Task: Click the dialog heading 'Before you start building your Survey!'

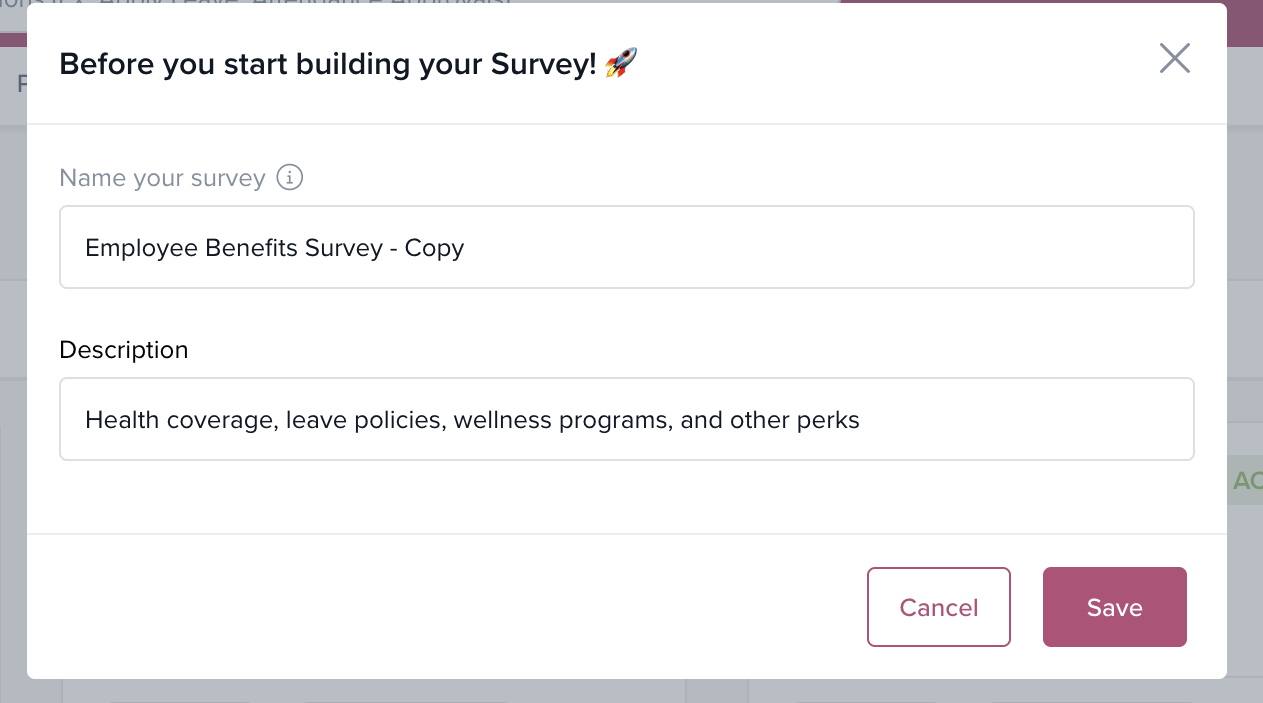Action: 328,64
